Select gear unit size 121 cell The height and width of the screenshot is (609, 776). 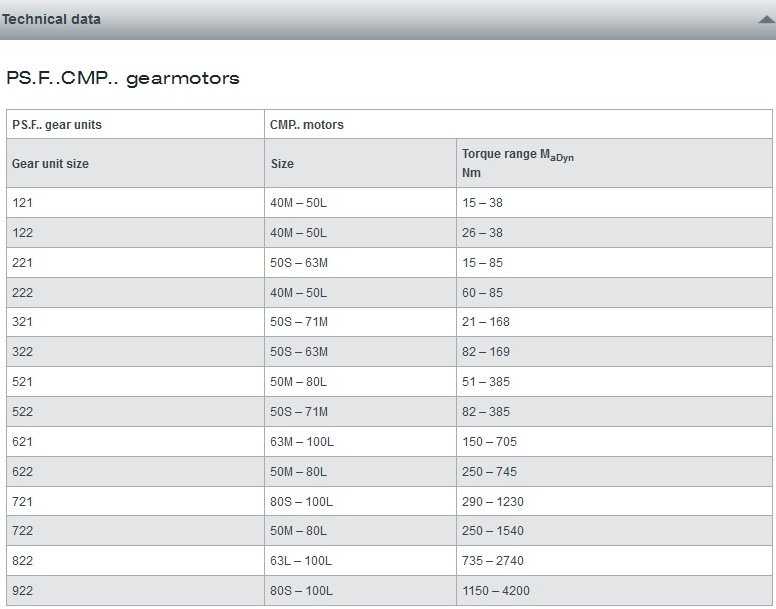click(x=136, y=202)
